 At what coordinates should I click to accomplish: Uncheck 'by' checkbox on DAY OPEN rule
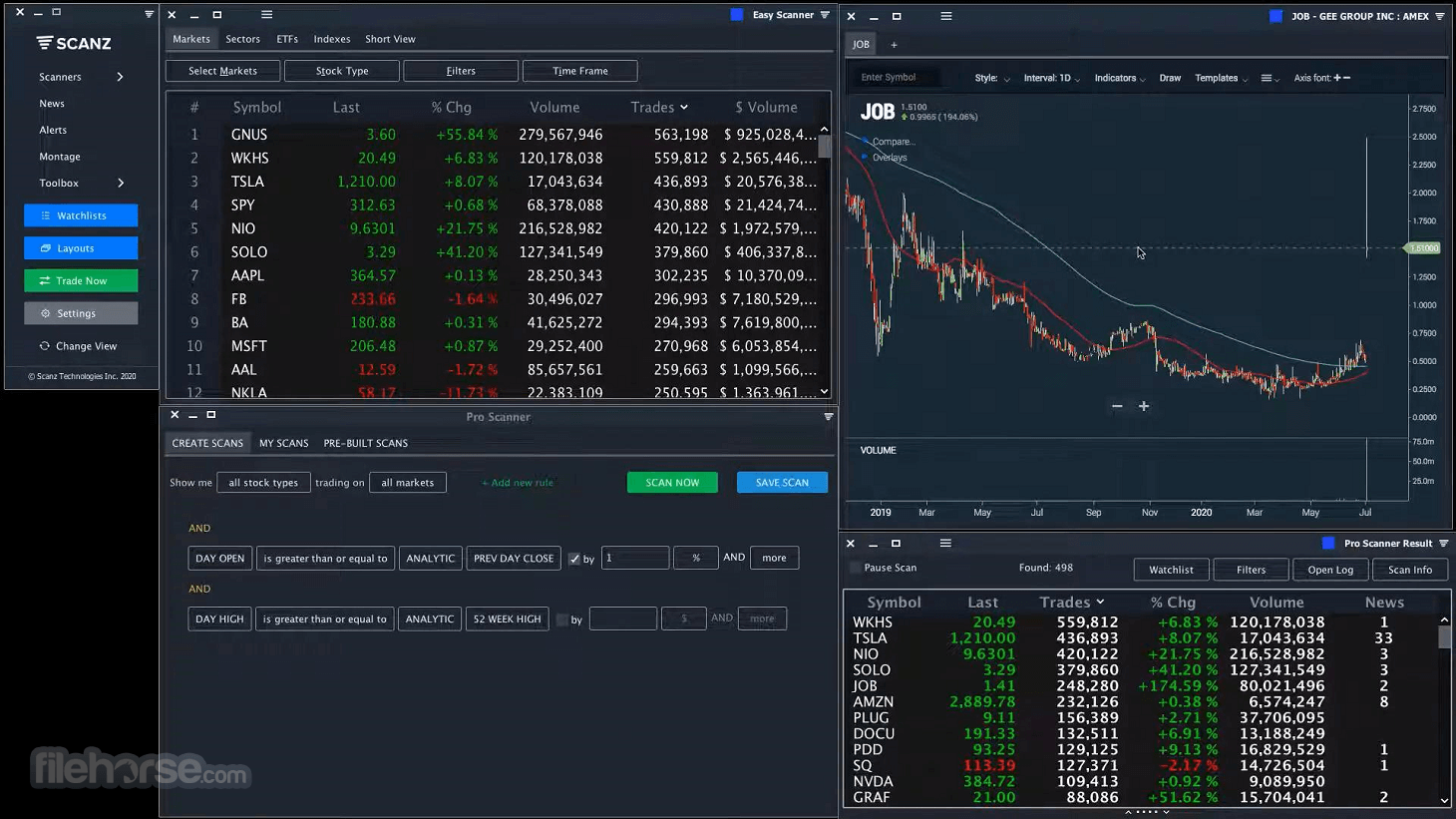coord(574,559)
